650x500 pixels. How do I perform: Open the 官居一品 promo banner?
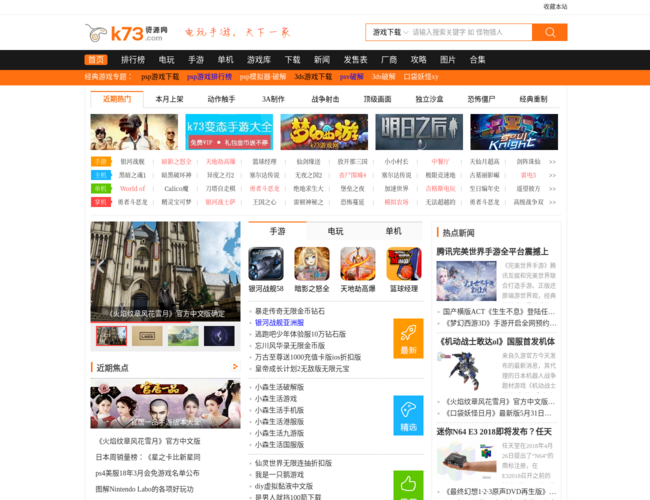(165, 404)
